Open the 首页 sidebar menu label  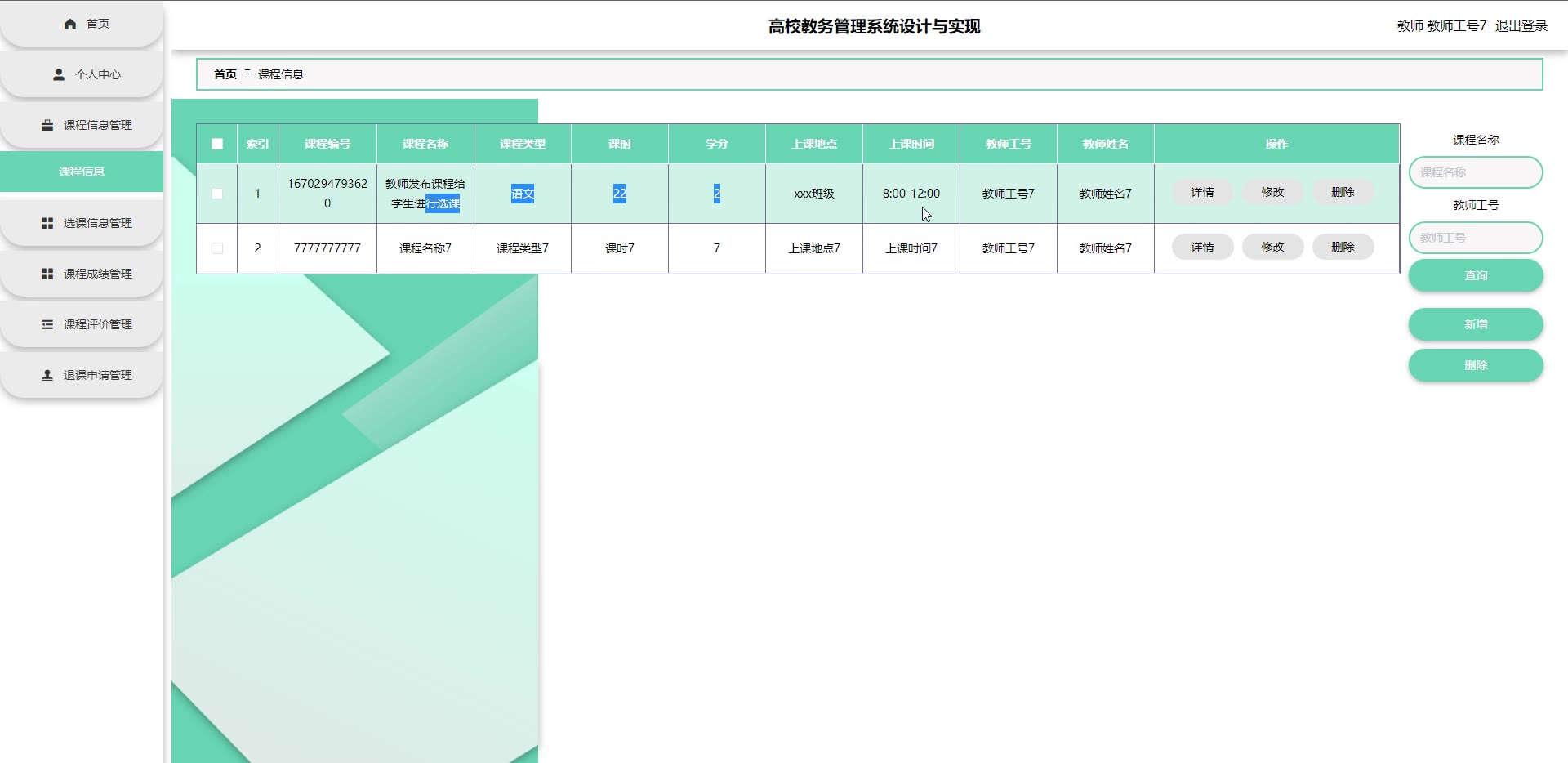(x=98, y=24)
